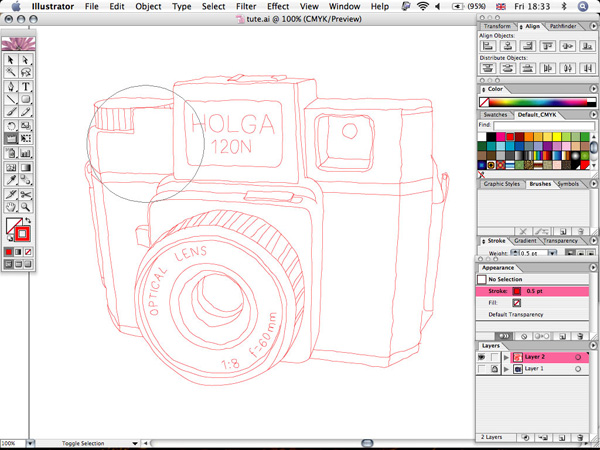The height and width of the screenshot is (450, 600).
Task: Select the Scale tool
Action: (x=25, y=126)
